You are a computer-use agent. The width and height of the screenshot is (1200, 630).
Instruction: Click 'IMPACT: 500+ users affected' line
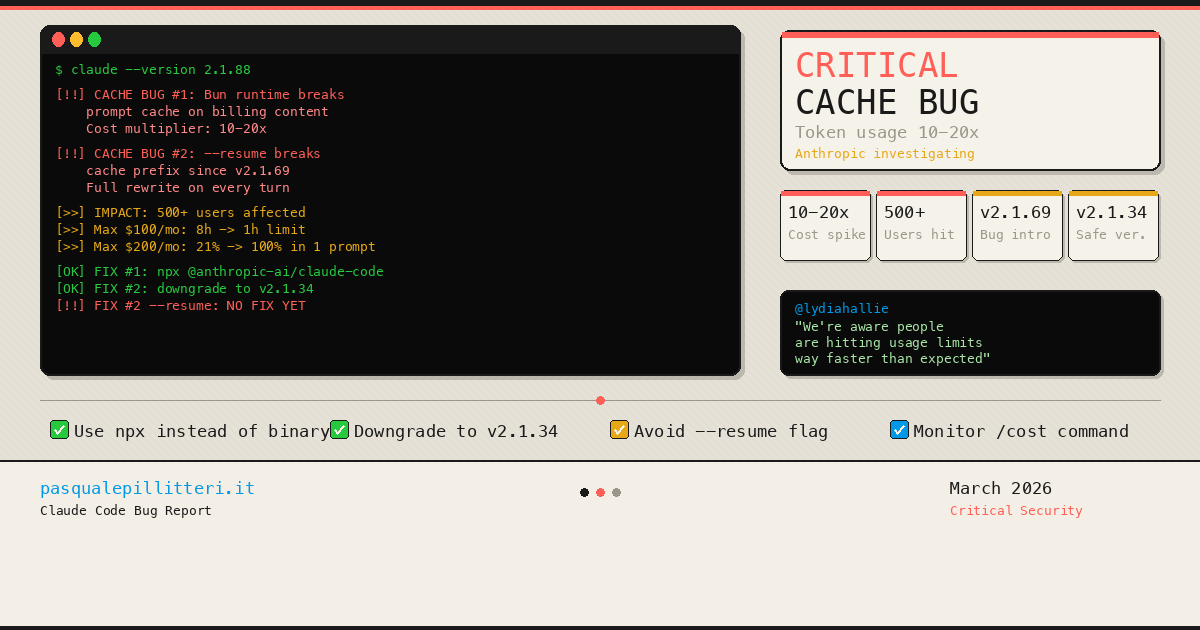[x=180, y=213]
